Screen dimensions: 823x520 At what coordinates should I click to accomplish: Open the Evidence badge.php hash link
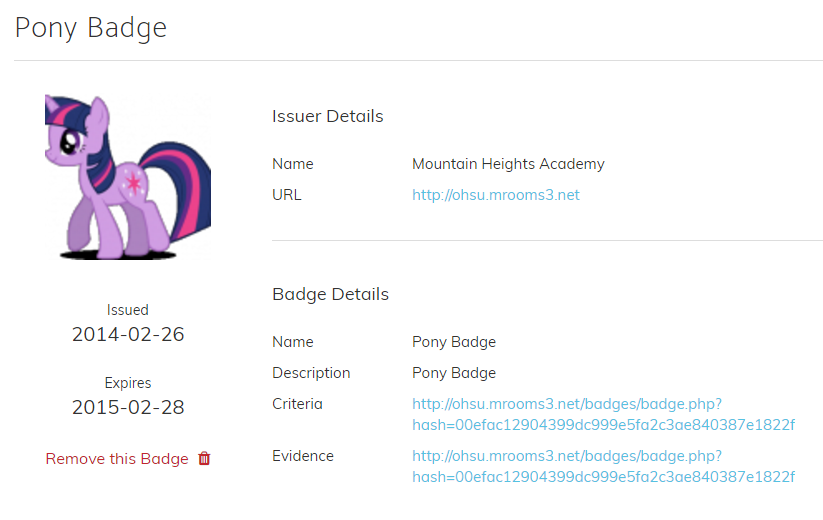pos(603,466)
